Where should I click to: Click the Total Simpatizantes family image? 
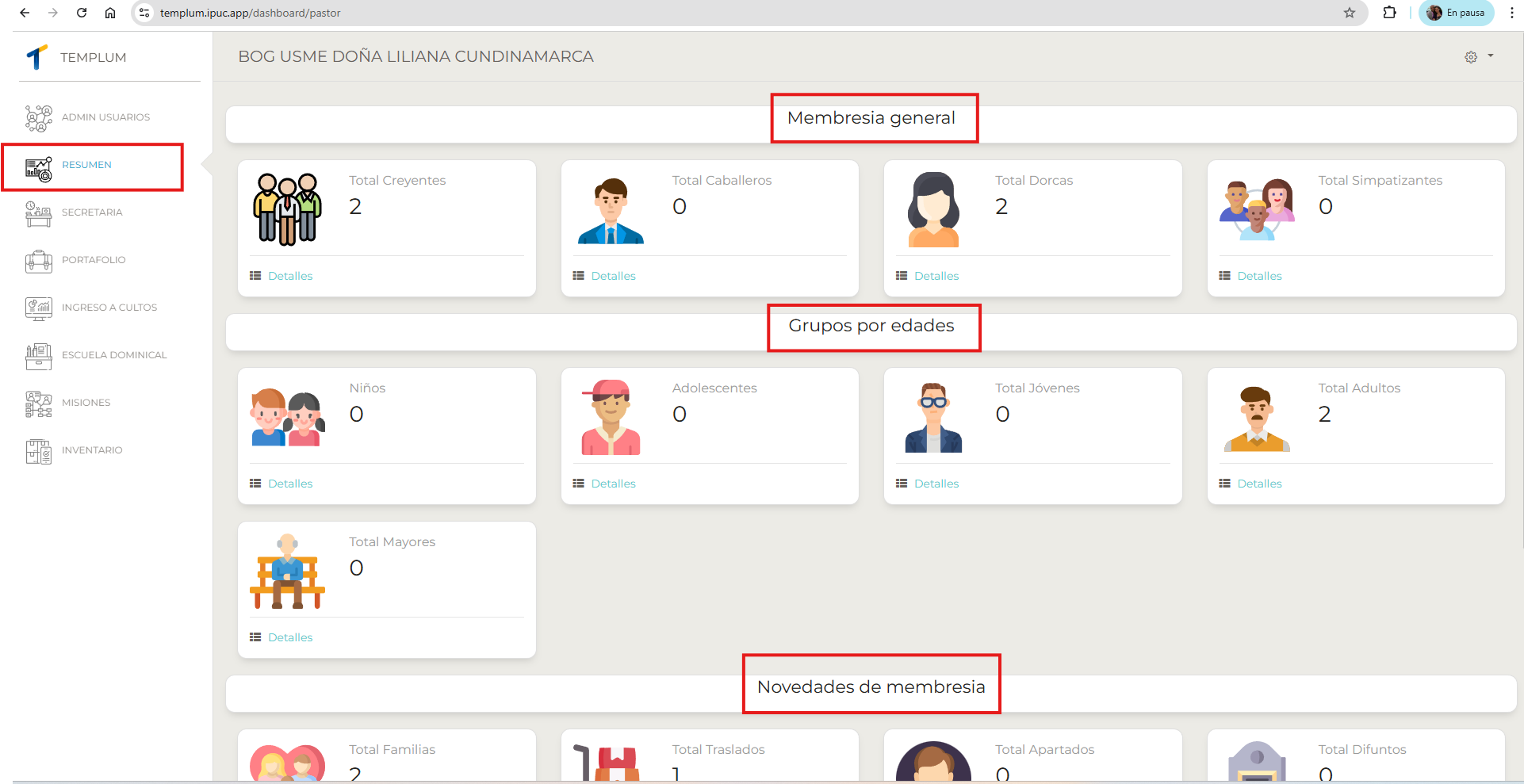(x=1257, y=210)
